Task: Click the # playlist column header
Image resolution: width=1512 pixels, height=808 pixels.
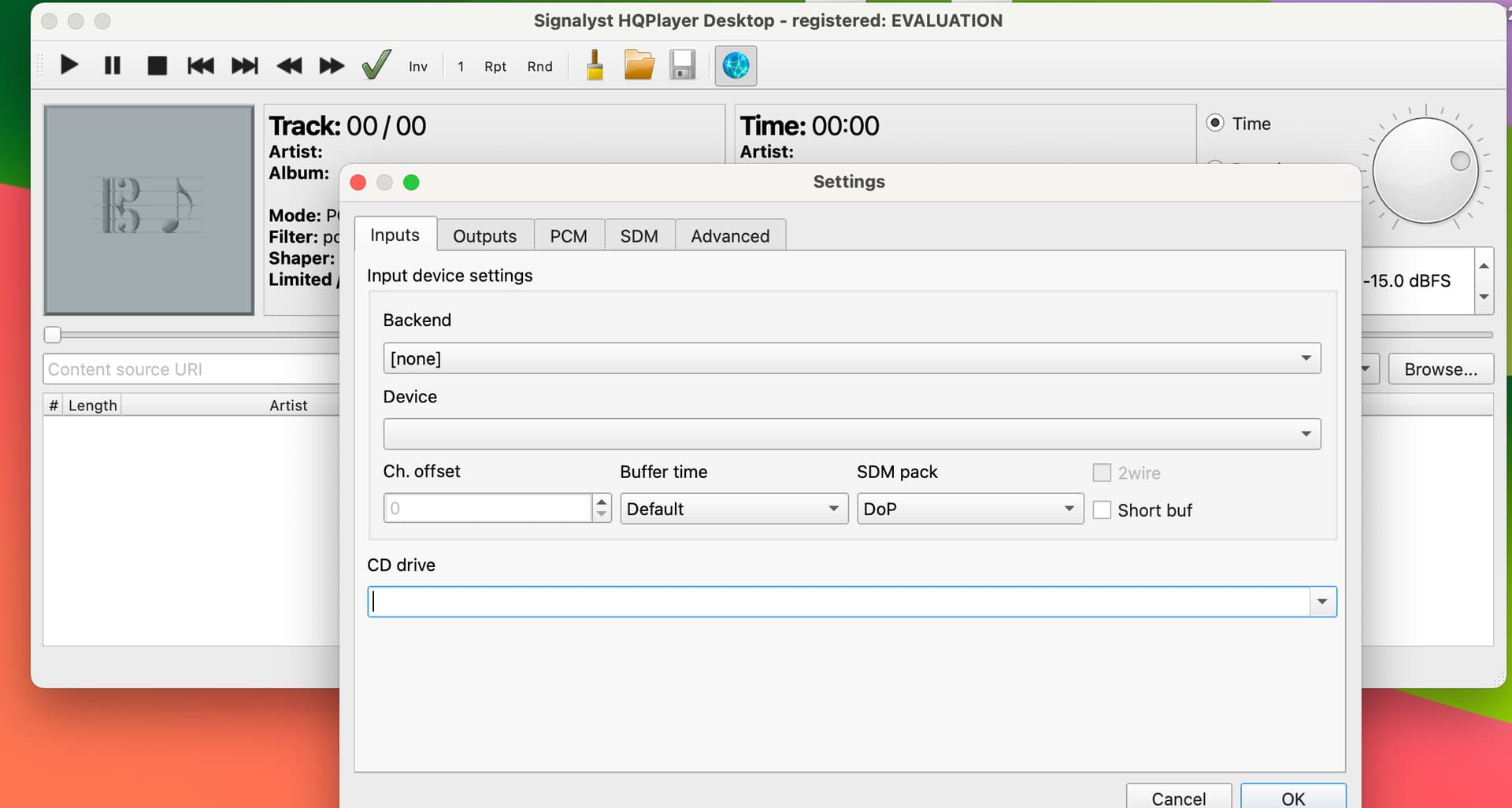Action: coord(54,405)
